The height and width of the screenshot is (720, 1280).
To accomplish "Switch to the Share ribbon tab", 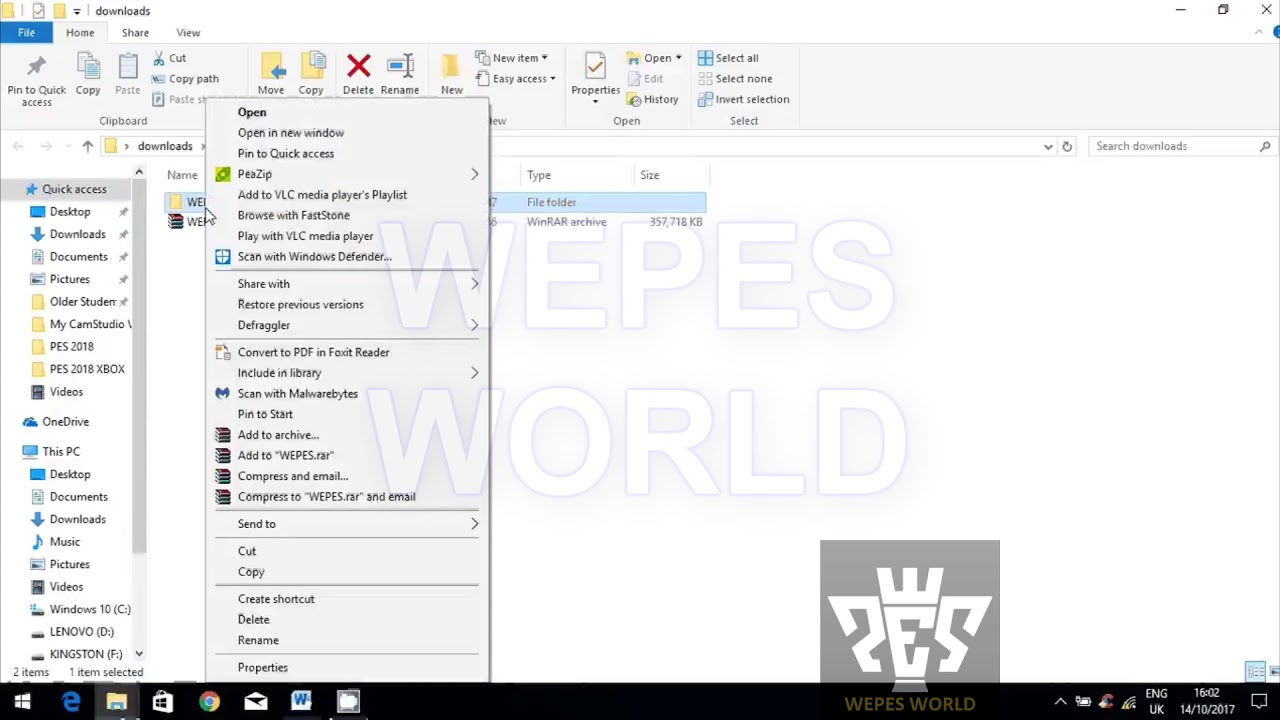I will click(135, 33).
